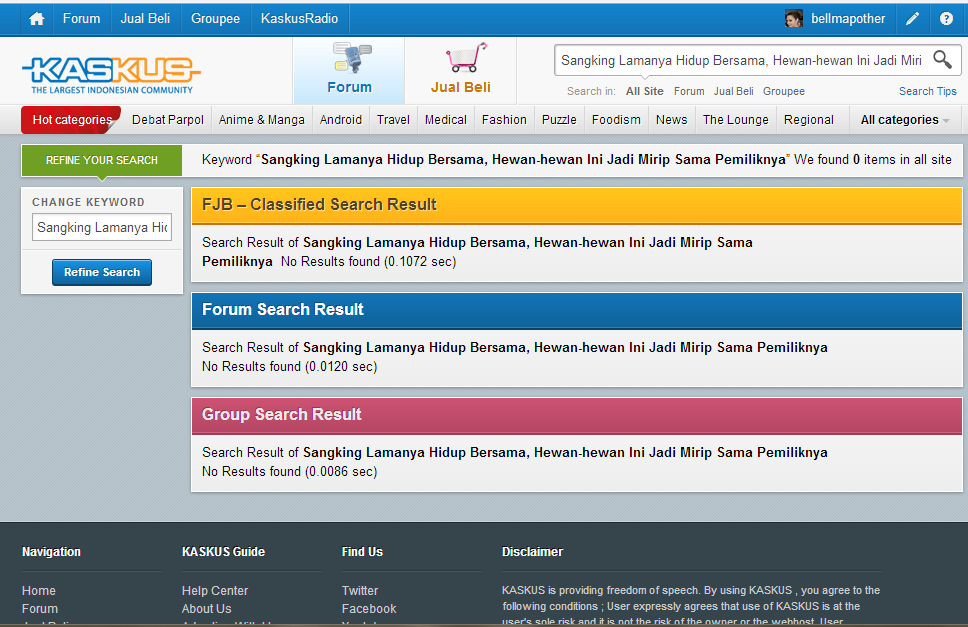Click the Find Us footer heading
Image resolution: width=968 pixels, height=627 pixels.
click(362, 552)
